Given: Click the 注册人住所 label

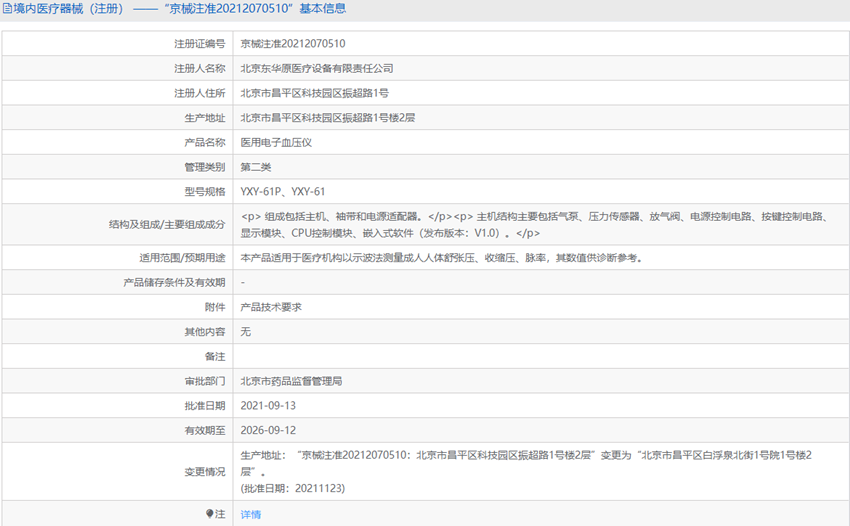Looking at the screenshot, I should pyautogui.click(x=199, y=93).
